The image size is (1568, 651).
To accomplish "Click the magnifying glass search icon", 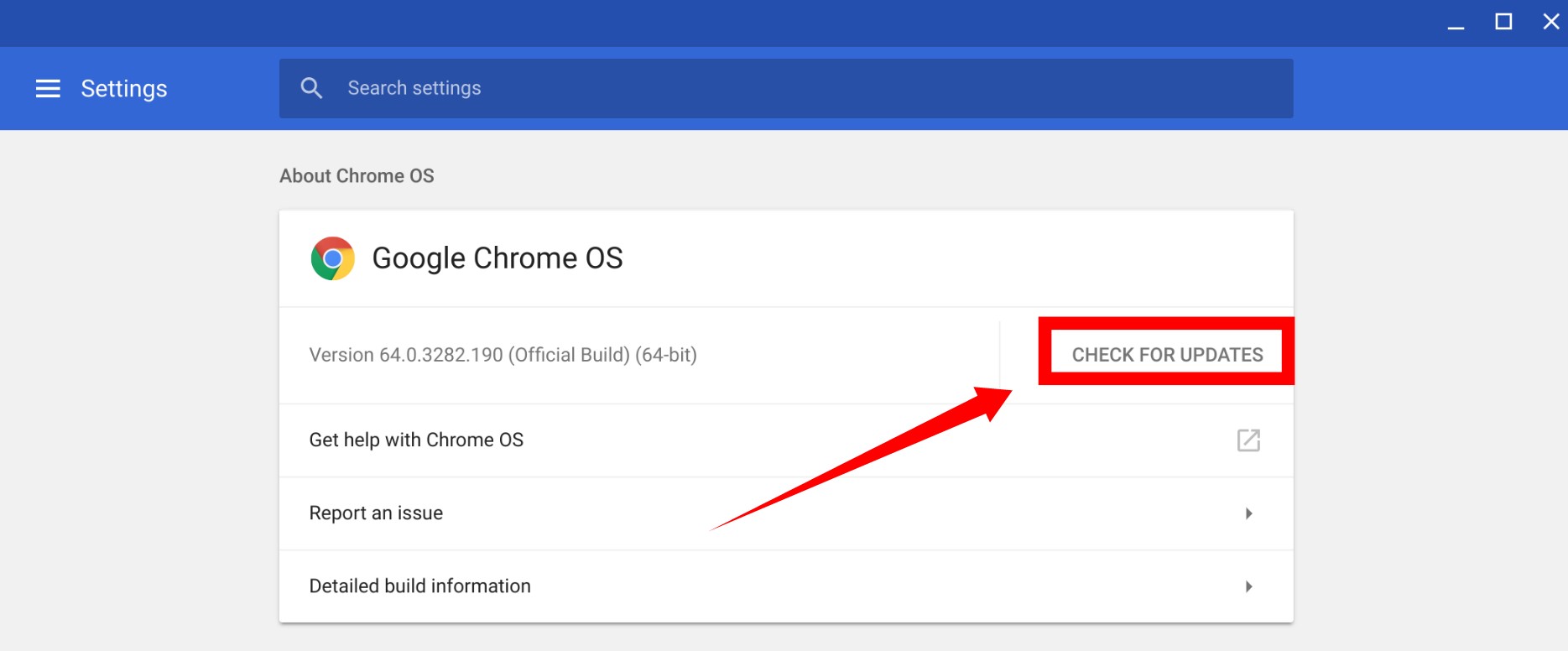I will [311, 88].
